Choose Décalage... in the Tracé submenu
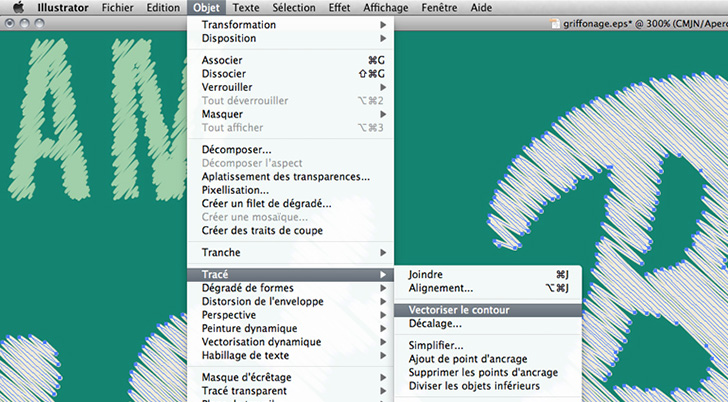Image resolution: width=728 pixels, height=402 pixels. [488, 323]
